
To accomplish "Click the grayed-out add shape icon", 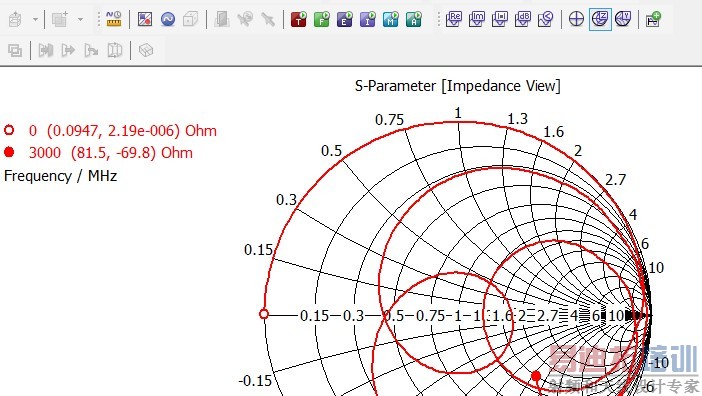I will coord(60,19).
